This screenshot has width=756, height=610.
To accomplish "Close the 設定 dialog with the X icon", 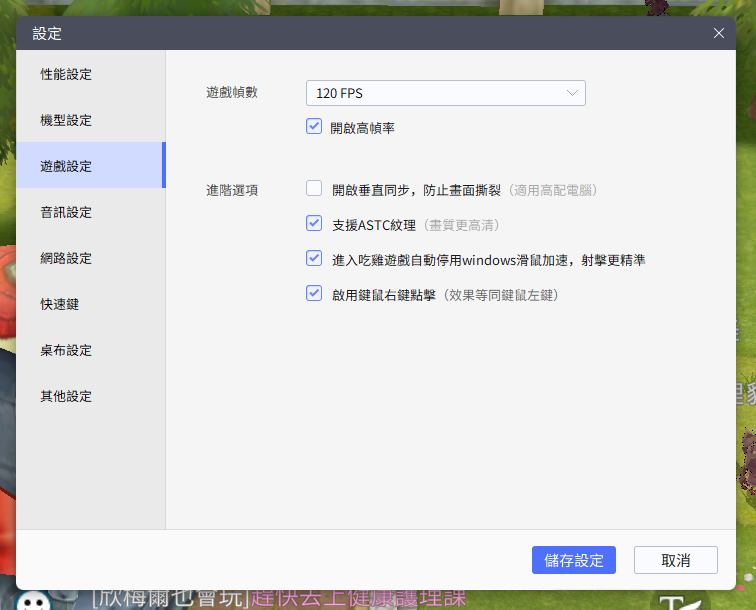I will (x=718, y=33).
